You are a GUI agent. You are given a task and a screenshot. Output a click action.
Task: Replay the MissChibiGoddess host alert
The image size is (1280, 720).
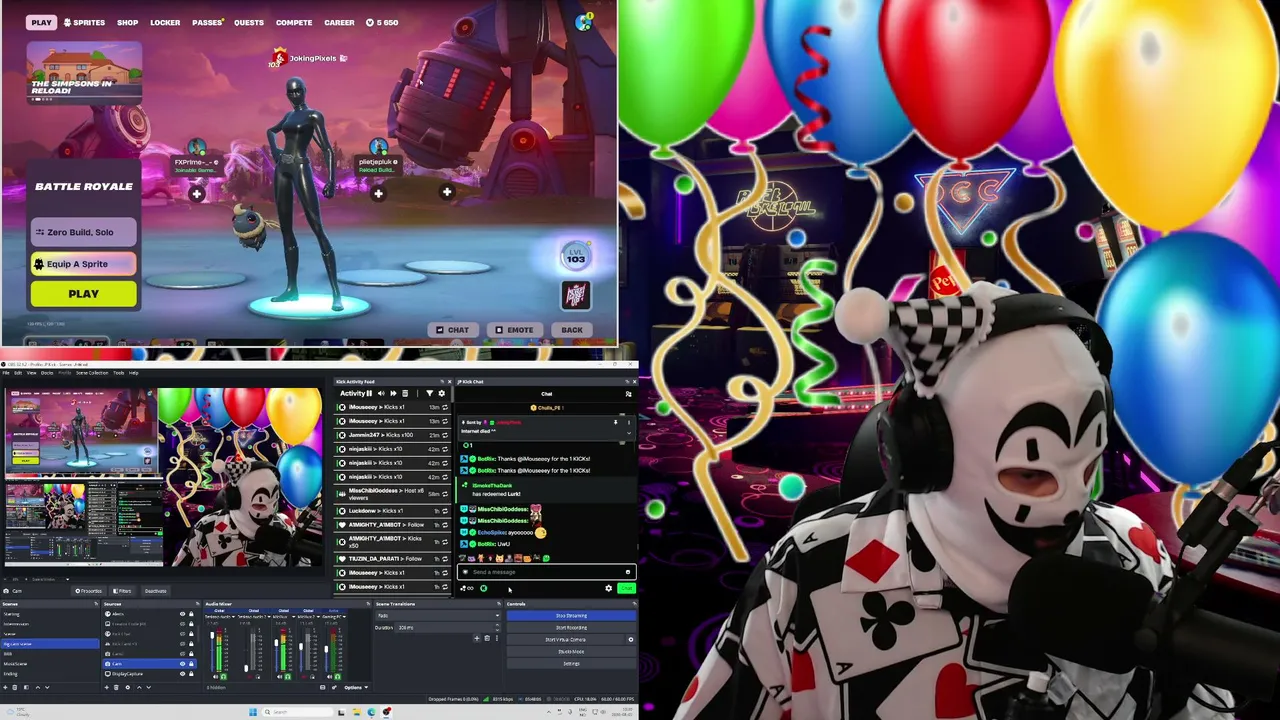[x=445, y=493]
